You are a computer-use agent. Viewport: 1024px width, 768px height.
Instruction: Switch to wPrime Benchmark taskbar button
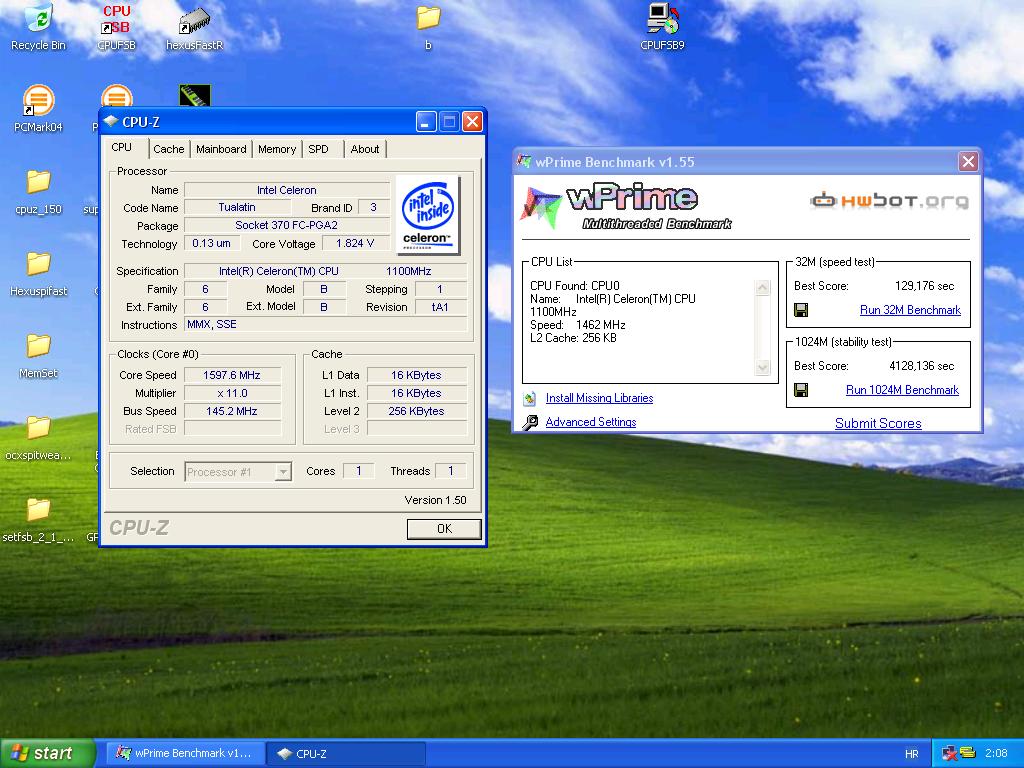coord(185,754)
